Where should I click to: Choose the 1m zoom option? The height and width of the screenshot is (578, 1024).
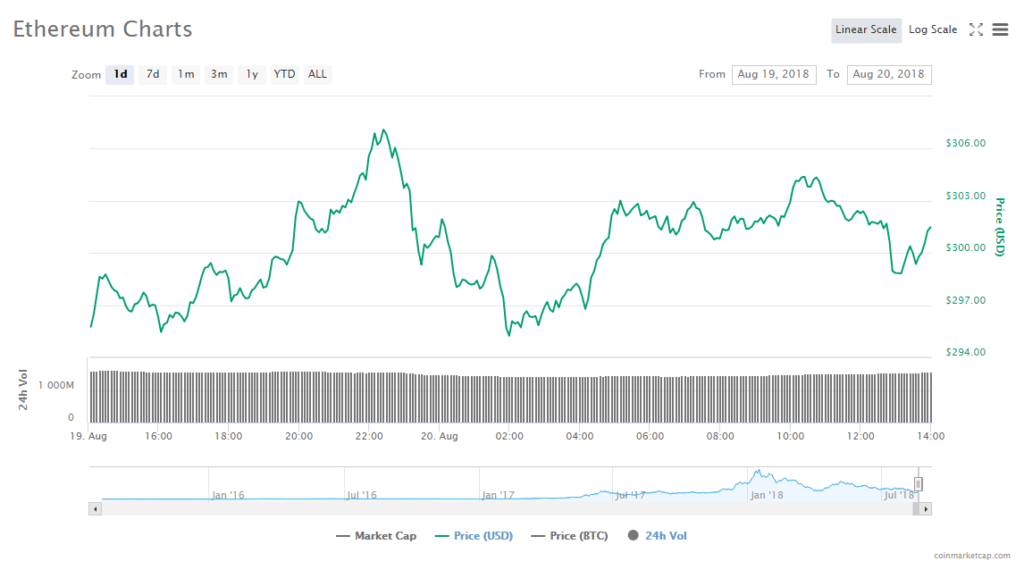coord(186,74)
